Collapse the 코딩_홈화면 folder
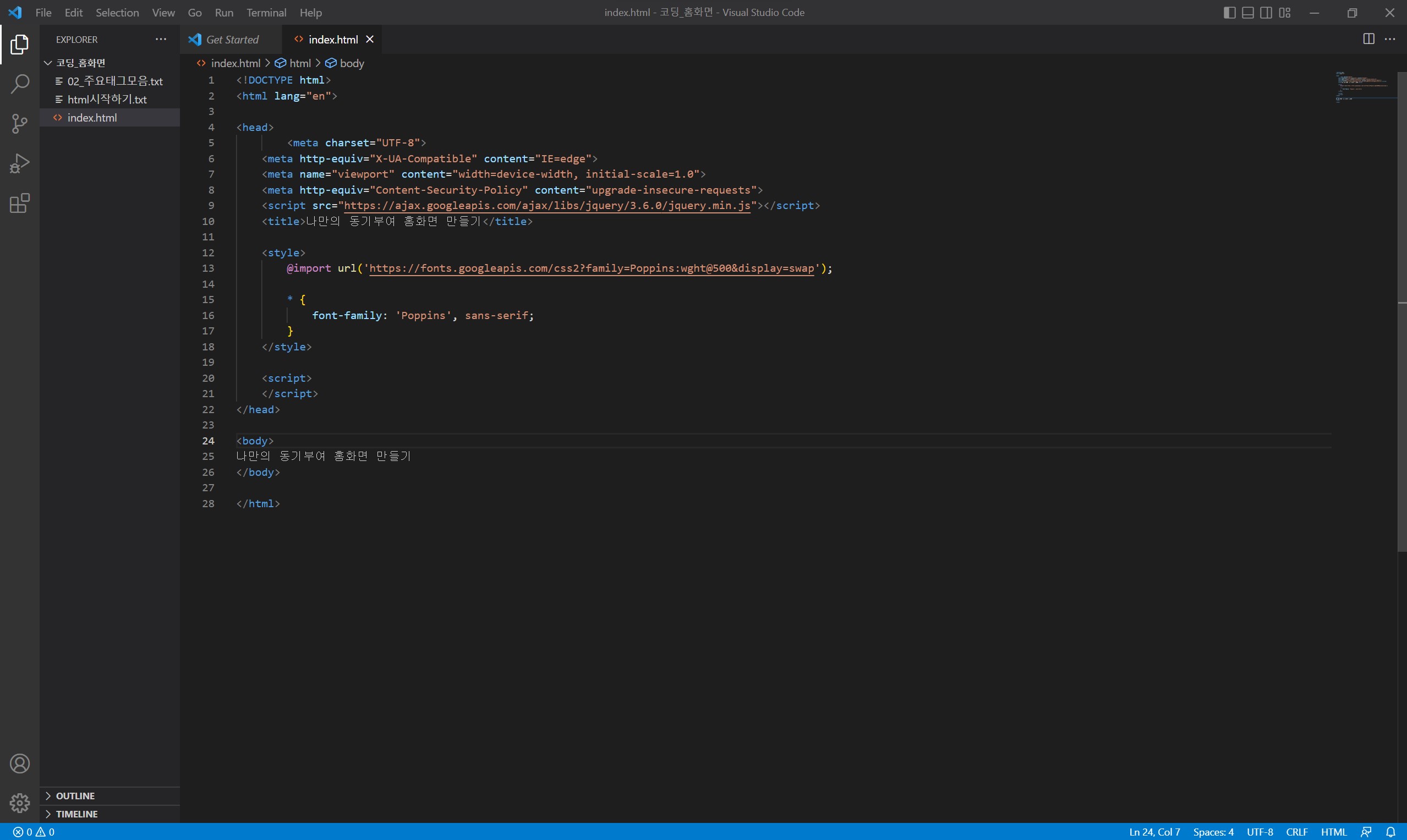 coord(110,63)
